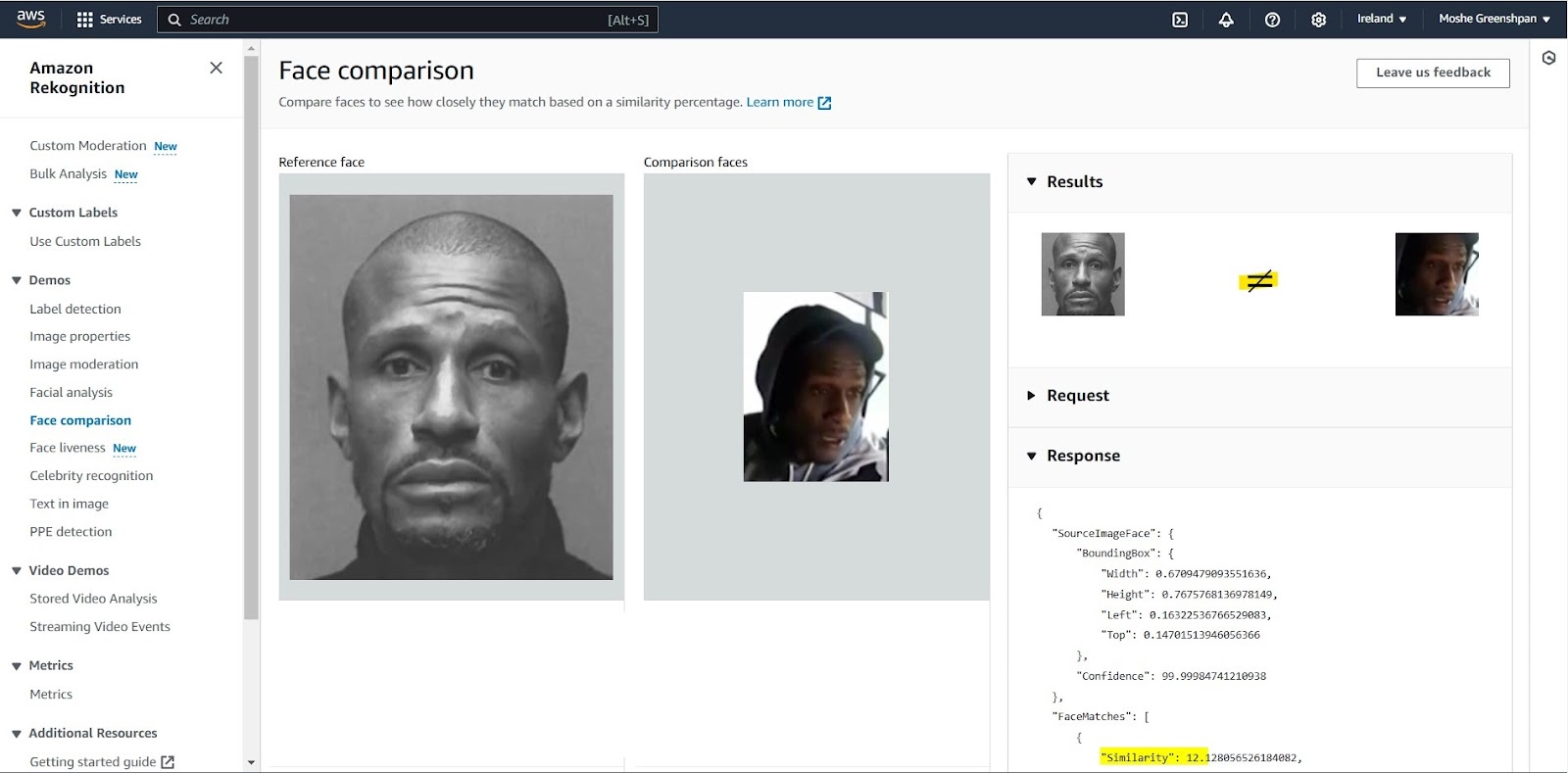Click the "Left" value in BoundingBox
The image size is (1568, 773).
1207,615
